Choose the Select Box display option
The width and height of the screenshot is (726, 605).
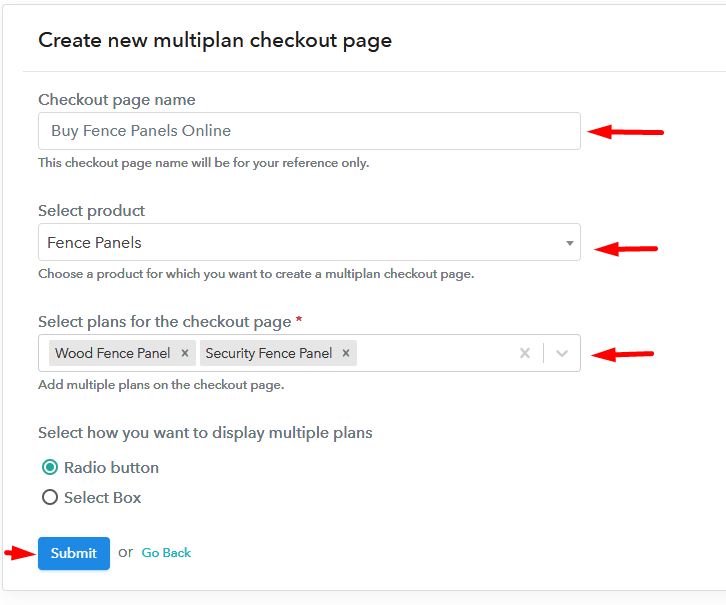[50, 498]
